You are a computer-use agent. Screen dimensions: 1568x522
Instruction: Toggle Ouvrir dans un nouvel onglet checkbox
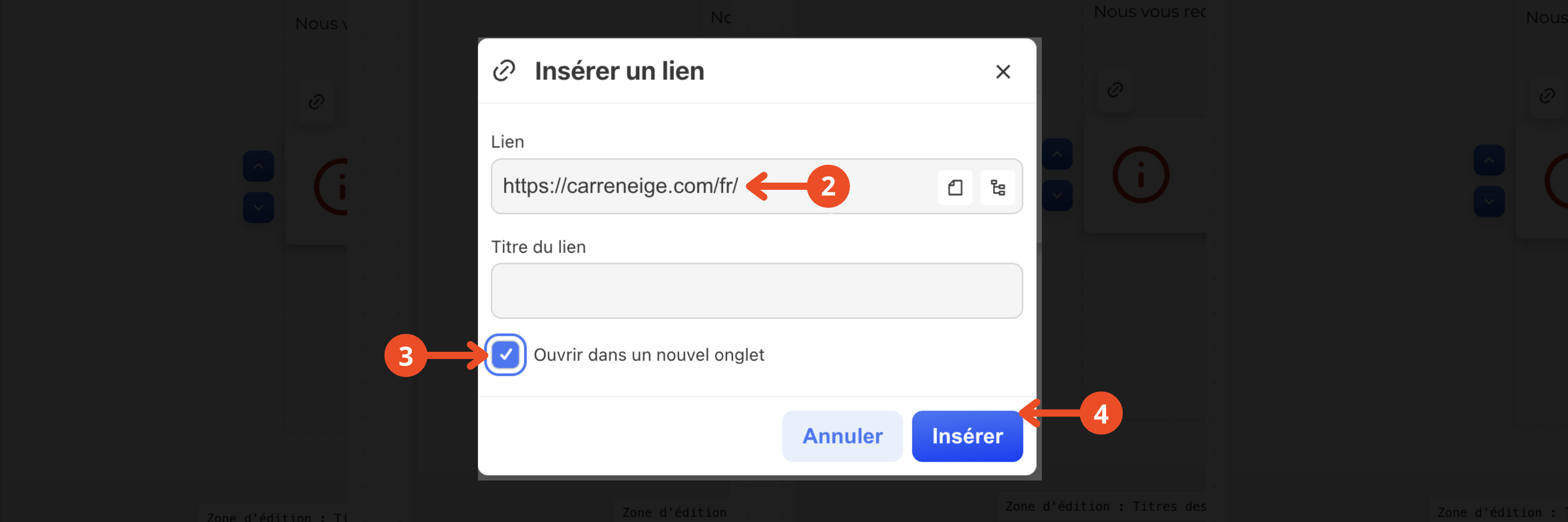point(505,354)
